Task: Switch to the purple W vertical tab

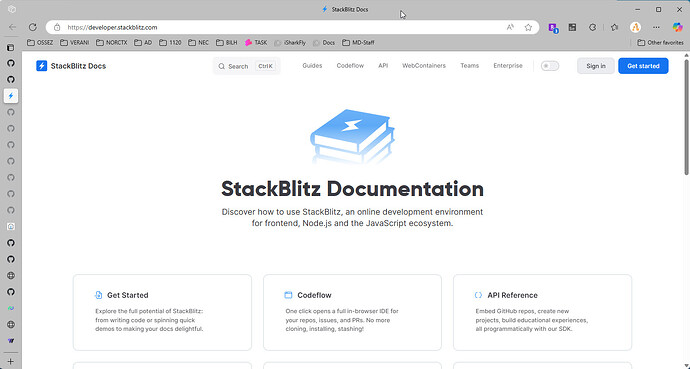Action: [x=11, y=341]
